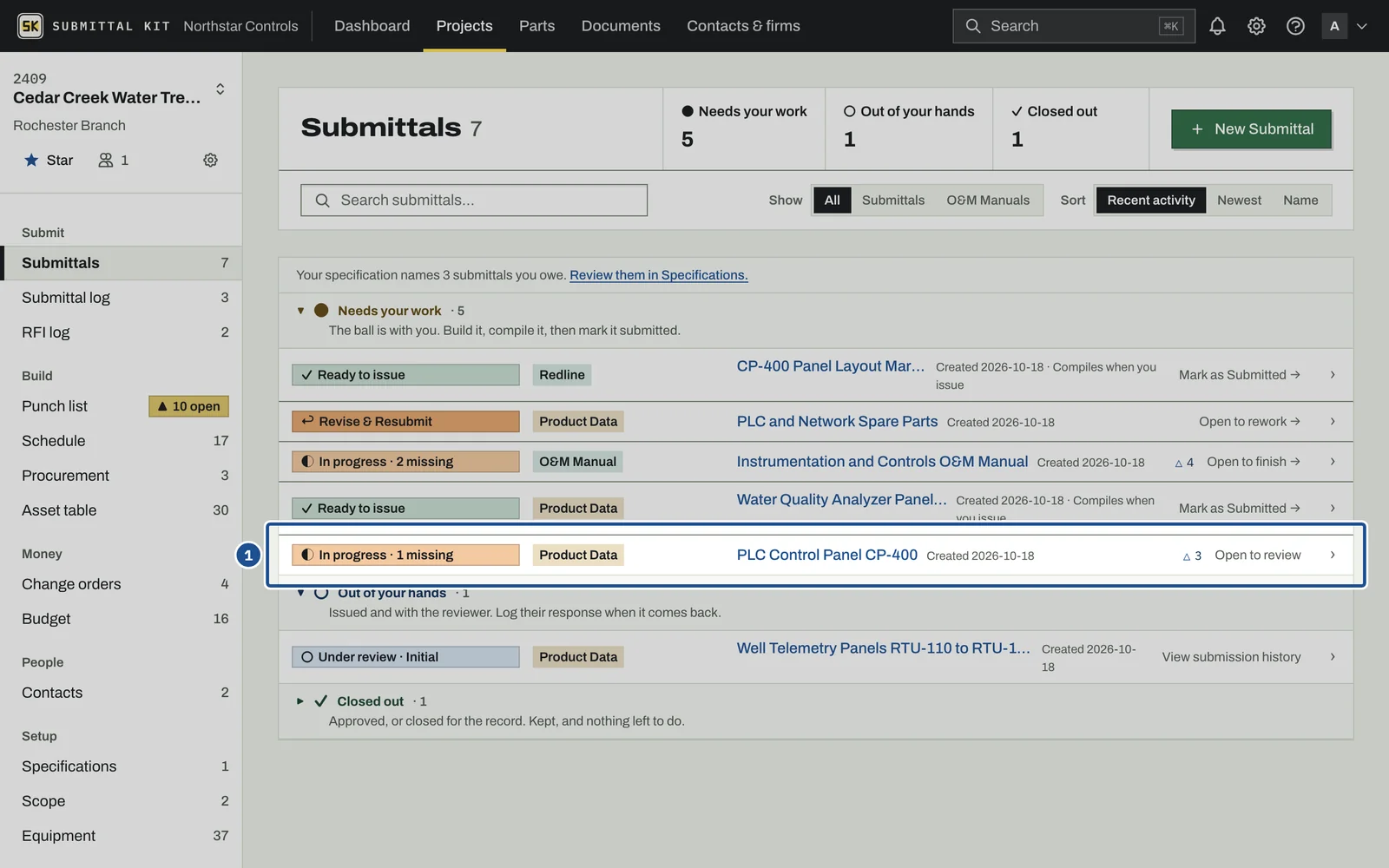Viewport: 1389px width, 868px height.
Task: Open row chevron for PLC and Network Spare Parts
Action: tap(1333, 421)
